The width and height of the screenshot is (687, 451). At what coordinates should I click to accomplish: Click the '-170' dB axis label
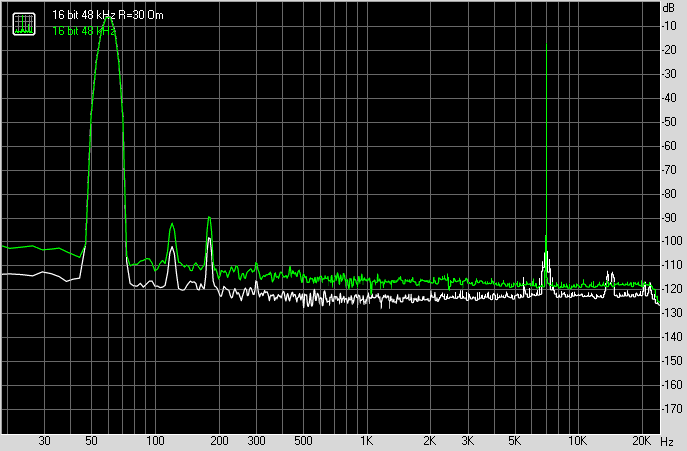point(671,409)
